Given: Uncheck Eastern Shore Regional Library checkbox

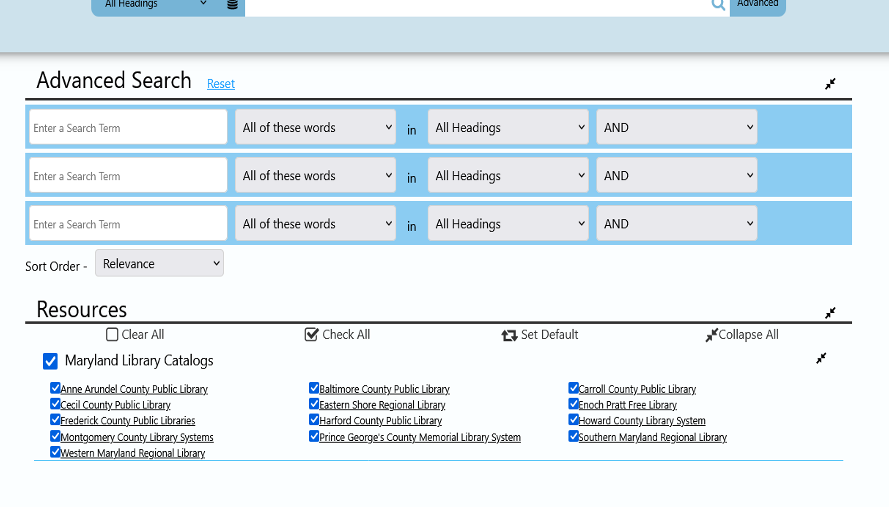Looking at the screenshot, I should click(x=314, y=404).
